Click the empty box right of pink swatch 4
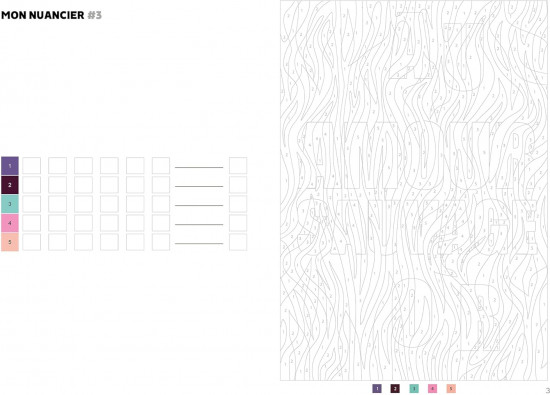Image resolution: width=550 pixels, height=395 pixels. (32, 223)
